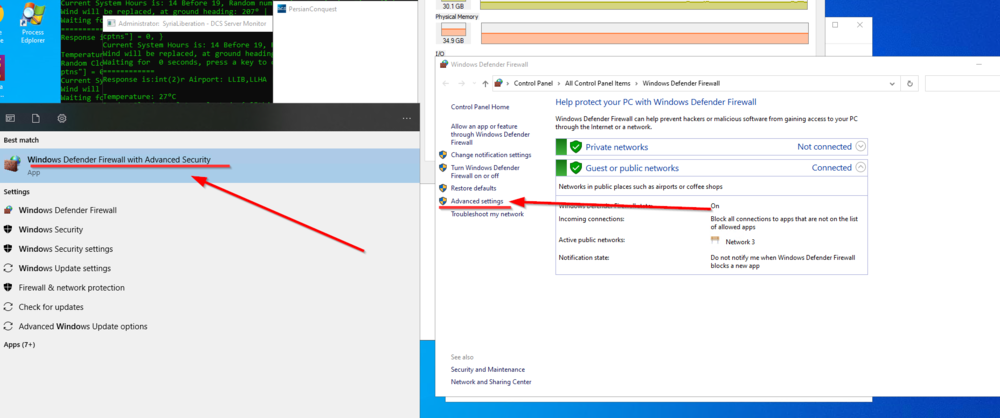
Task: Open Windows Security settings result
Action: (x=66, y=249)
